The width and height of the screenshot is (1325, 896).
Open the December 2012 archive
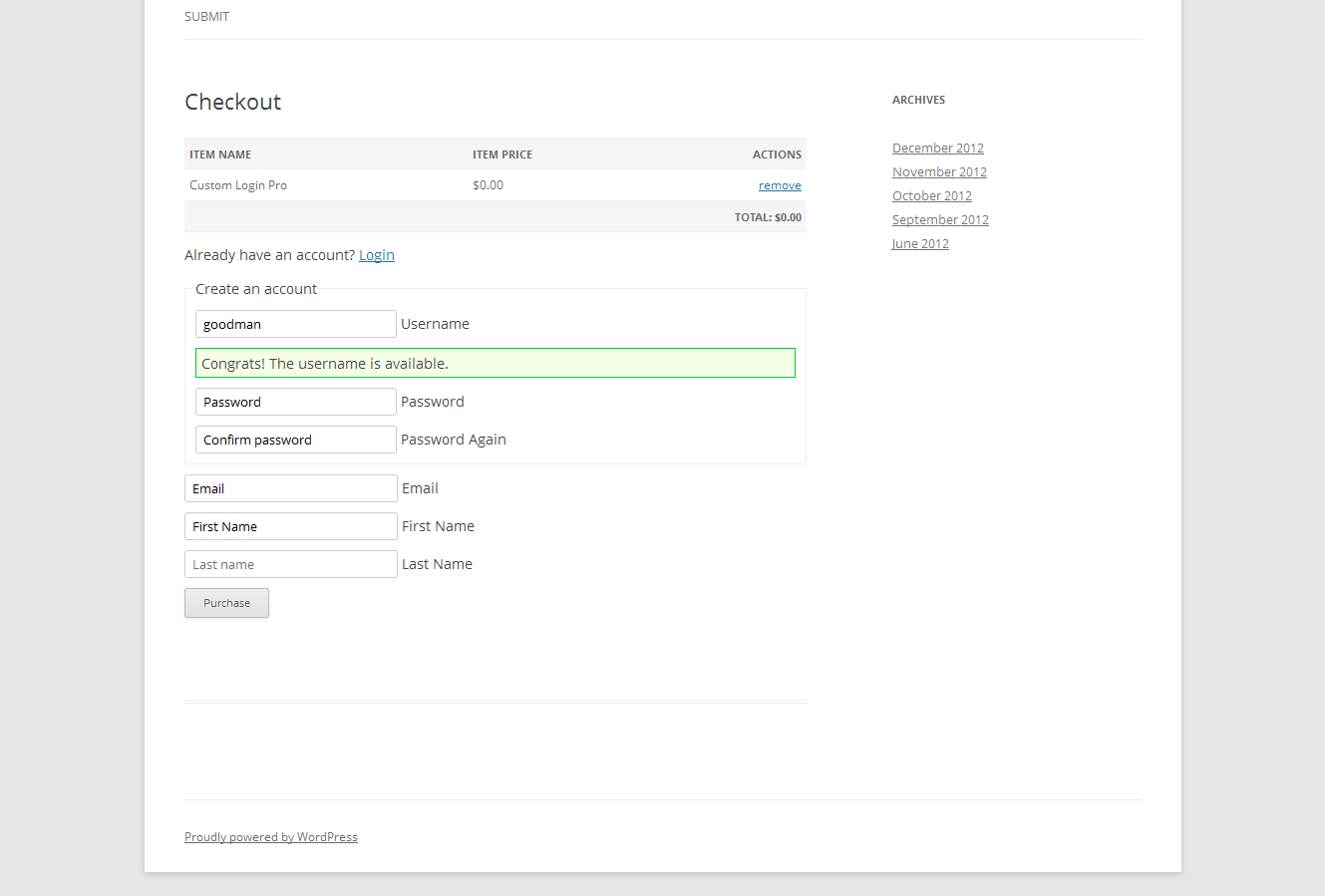pyautogui.click(x=937, y=149)
